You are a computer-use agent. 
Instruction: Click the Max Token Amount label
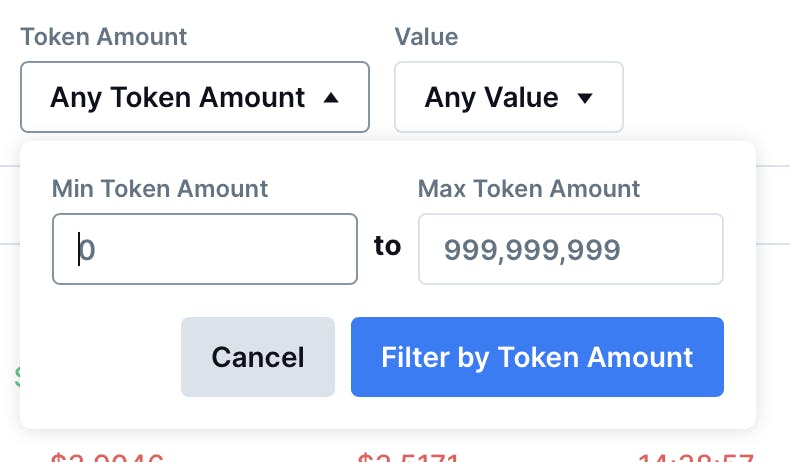click(529, 189)
